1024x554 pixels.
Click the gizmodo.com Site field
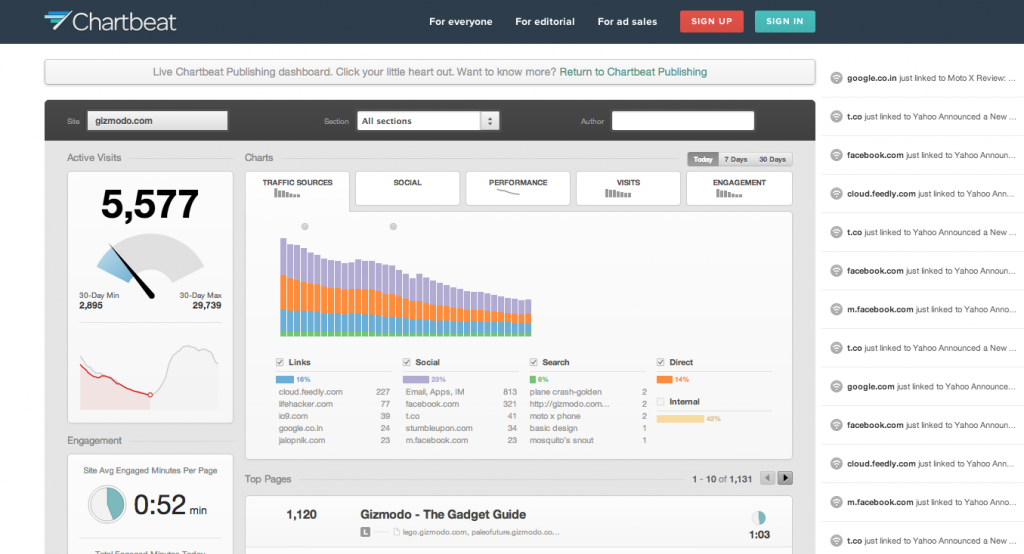[x=157, y=121]
